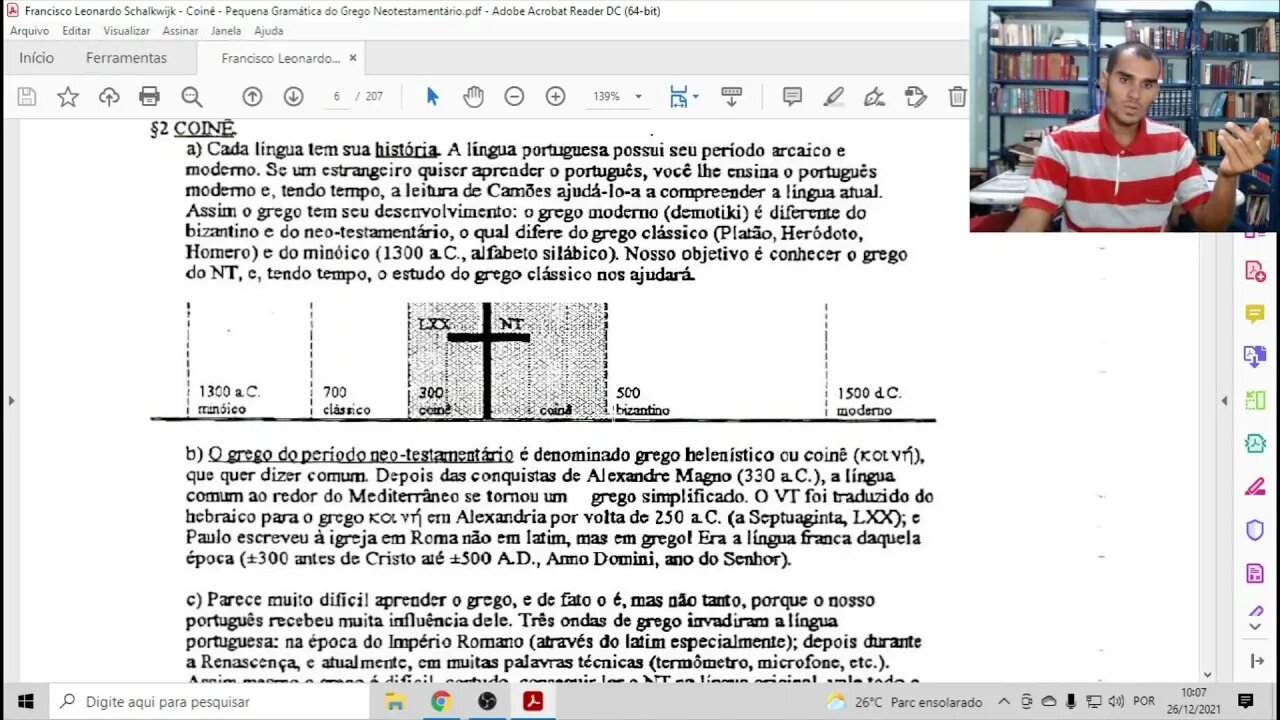Open the yellow Comment tool in right panel
This screenshot has height=720, width=1280.
coord(1255,314)
